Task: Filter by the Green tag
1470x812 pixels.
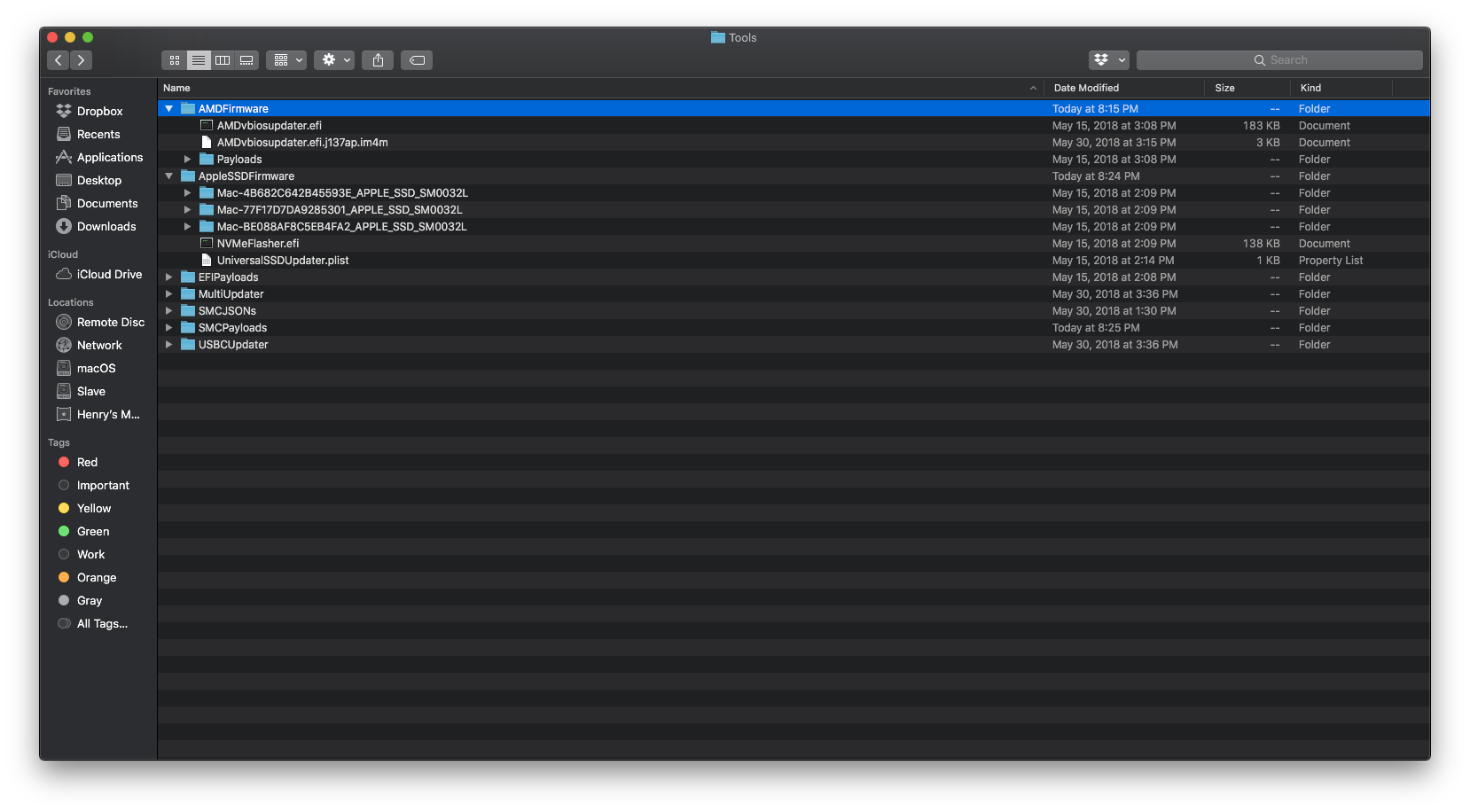Action: click(93, 532)
